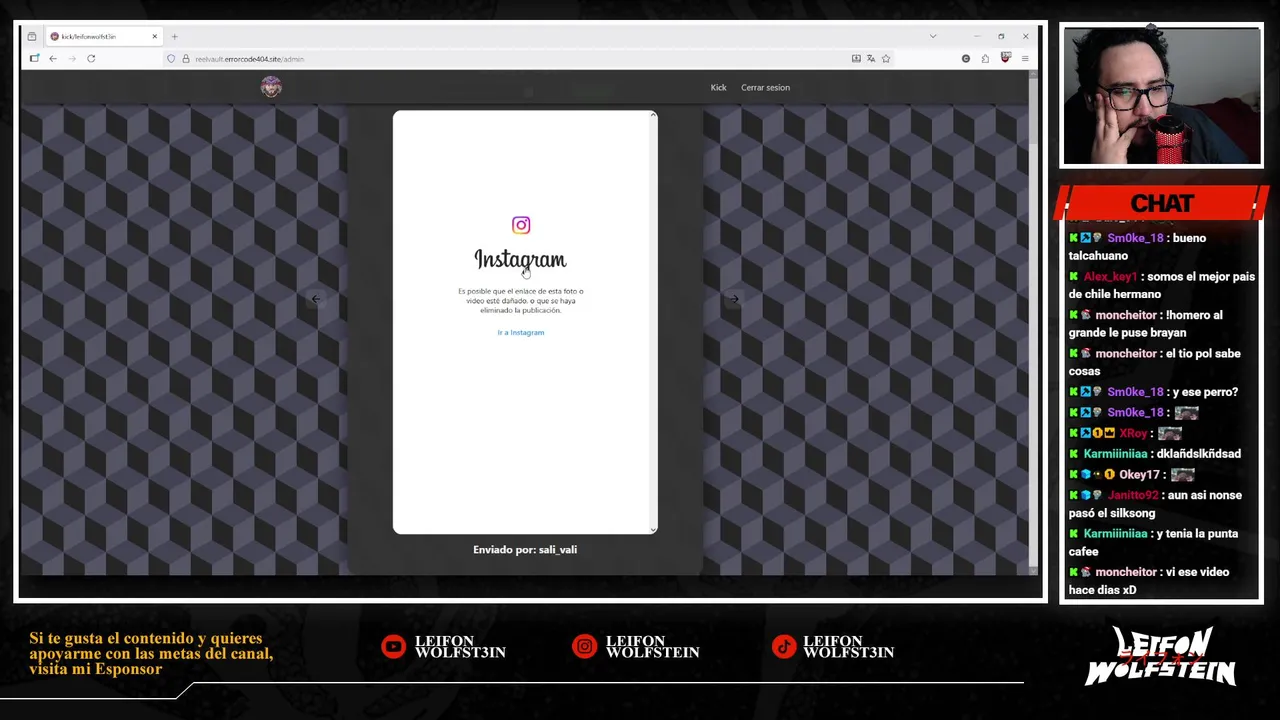
Task: Open the Kick link in header
Action: (718, 88)
